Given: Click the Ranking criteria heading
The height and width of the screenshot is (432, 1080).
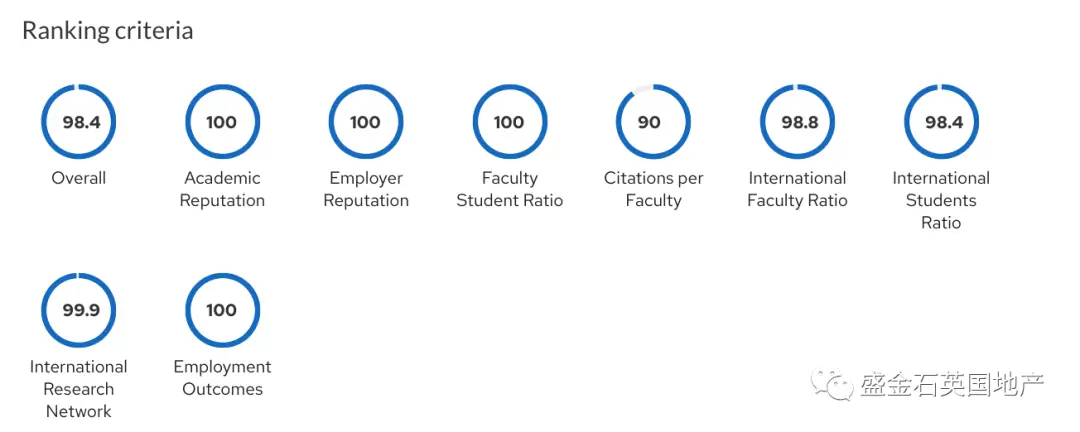Looking at the screenshot, I should point(107,31).
